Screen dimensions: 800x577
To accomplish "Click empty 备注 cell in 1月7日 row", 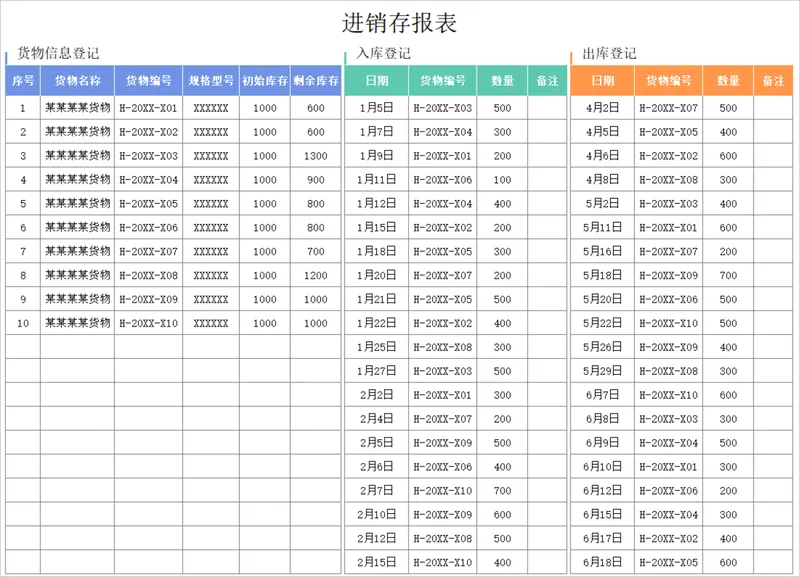I will (547, 132).
